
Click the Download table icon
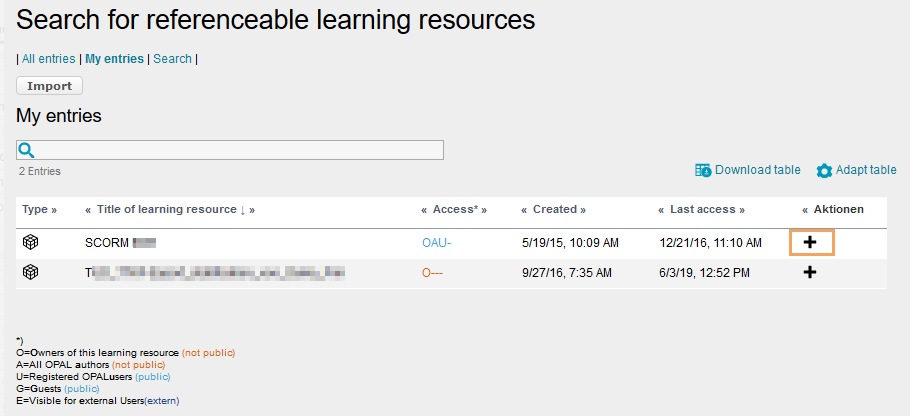click(703, 170)
